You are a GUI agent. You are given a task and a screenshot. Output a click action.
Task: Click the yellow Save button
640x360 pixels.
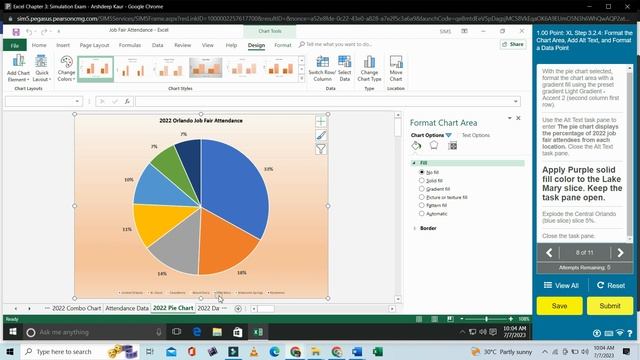[x=559, y=306]
